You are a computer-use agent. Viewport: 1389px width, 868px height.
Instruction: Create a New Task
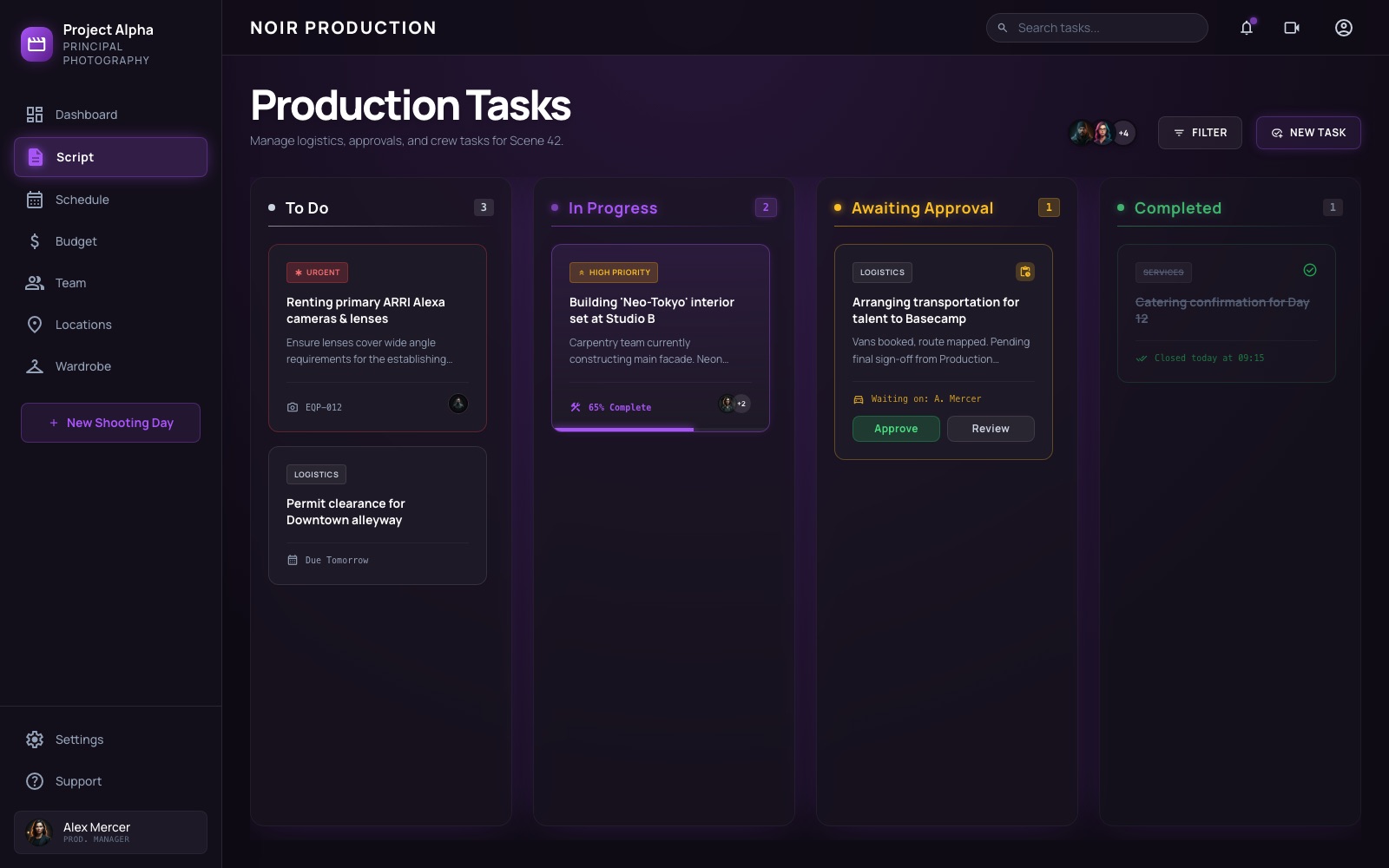1308,133
